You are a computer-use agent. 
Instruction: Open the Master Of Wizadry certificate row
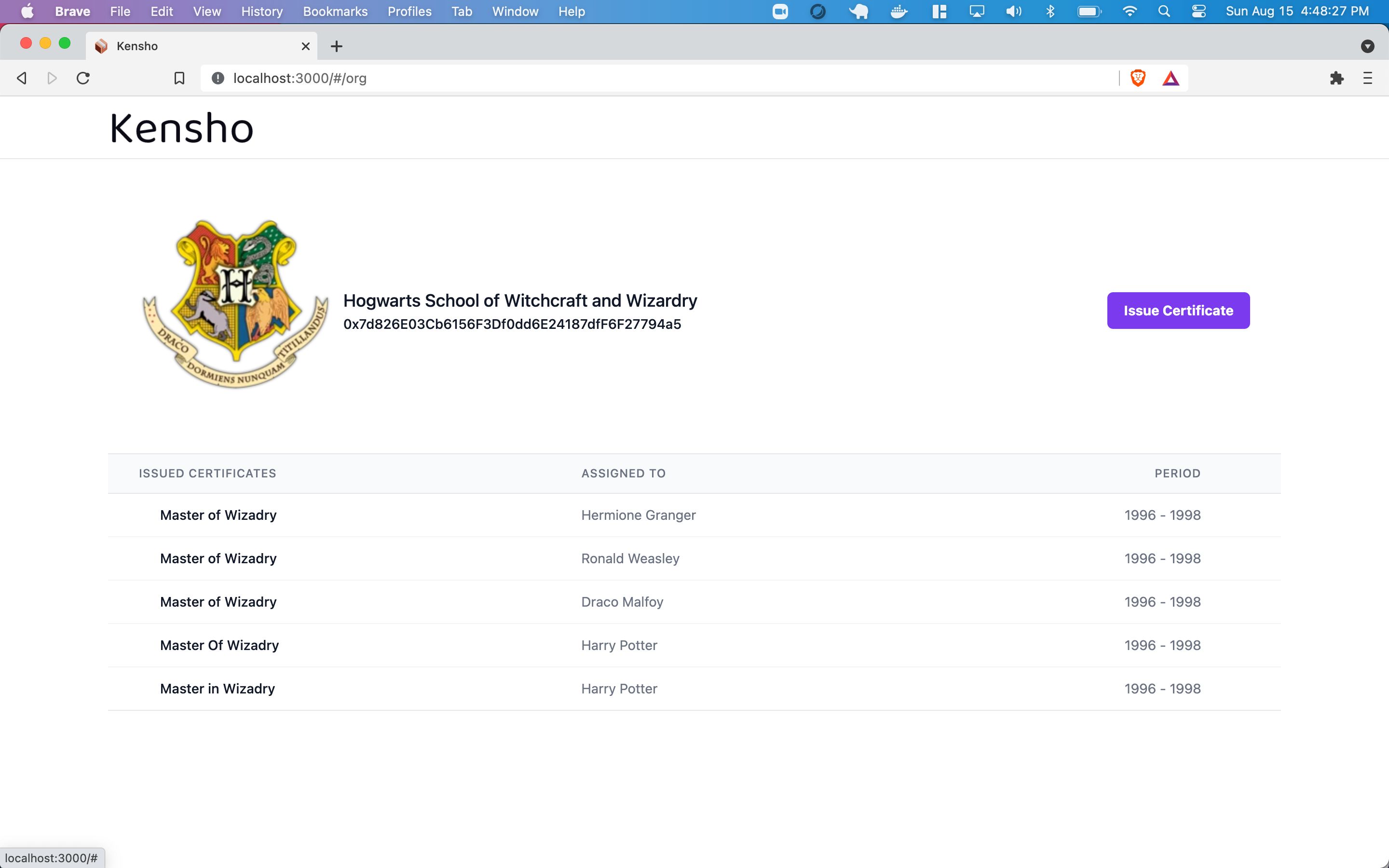694,645
